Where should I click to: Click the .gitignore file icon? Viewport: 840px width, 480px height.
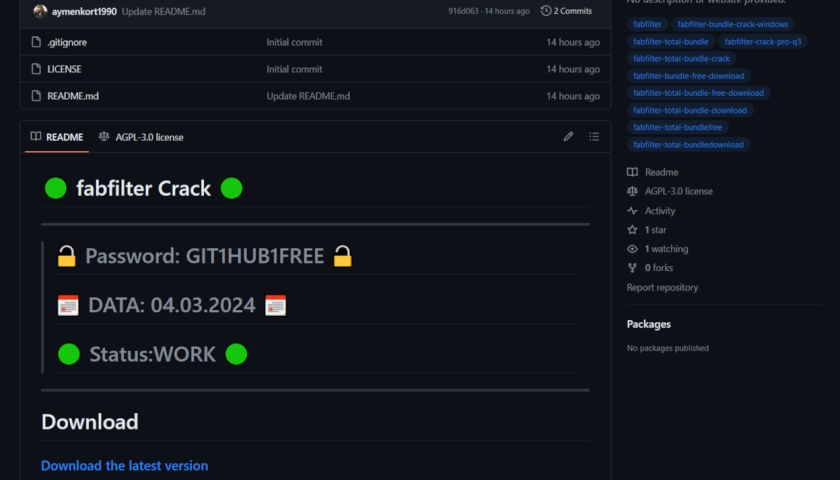pos(36,42)
